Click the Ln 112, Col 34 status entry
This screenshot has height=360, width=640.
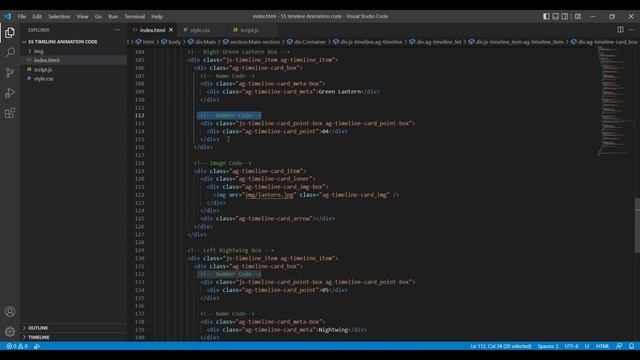[x=501, y=346]
